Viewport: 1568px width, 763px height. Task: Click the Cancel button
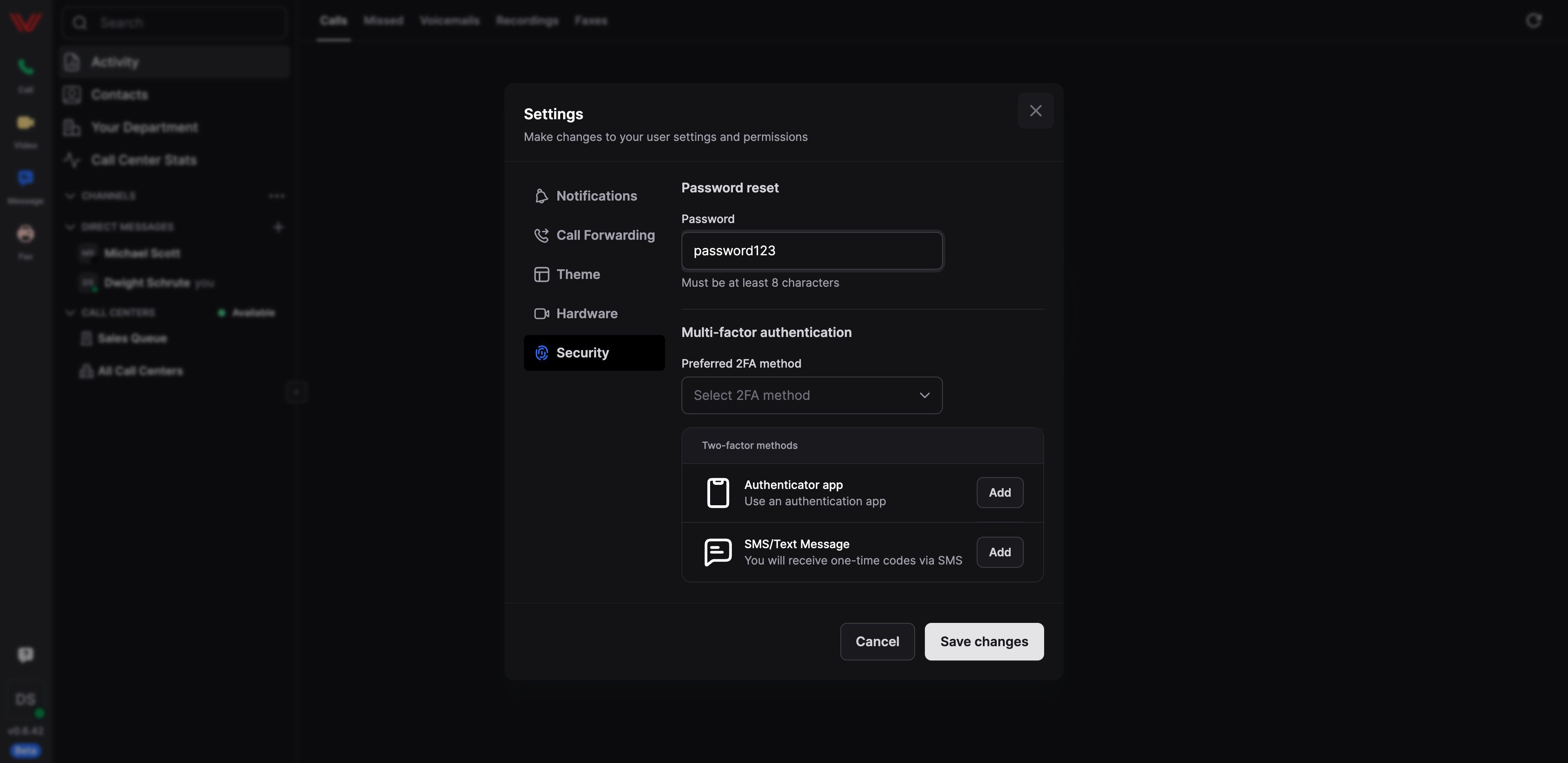point(877,642)
